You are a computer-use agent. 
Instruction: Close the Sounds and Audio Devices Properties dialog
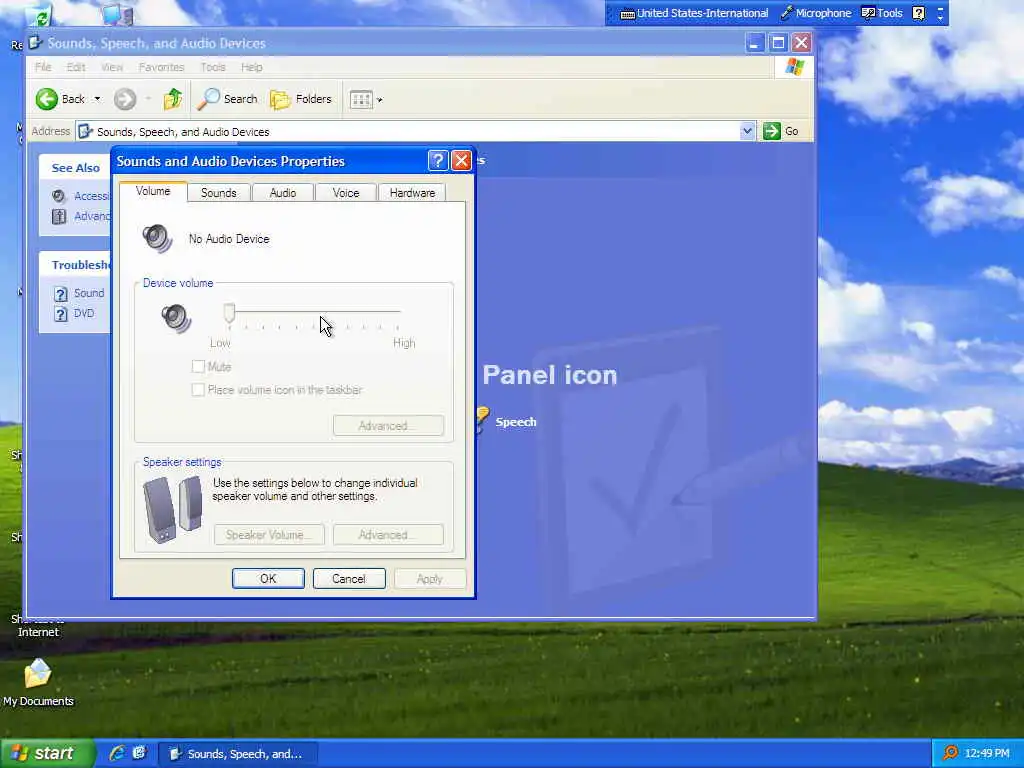coord(461,161)
